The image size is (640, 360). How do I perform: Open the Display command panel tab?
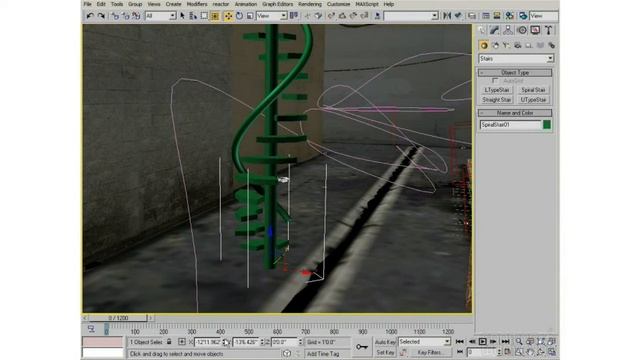[535, 30]
